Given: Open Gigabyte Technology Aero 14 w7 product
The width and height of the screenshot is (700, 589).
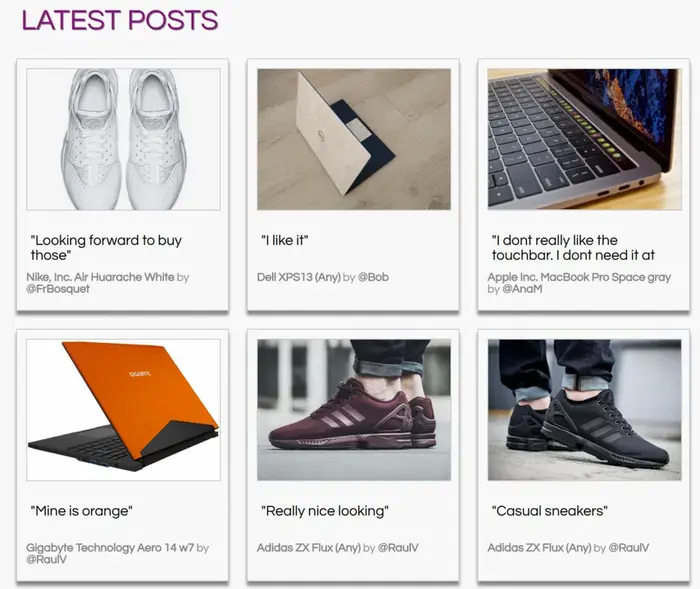Looking at the screenshot, I should pos(109,547).
